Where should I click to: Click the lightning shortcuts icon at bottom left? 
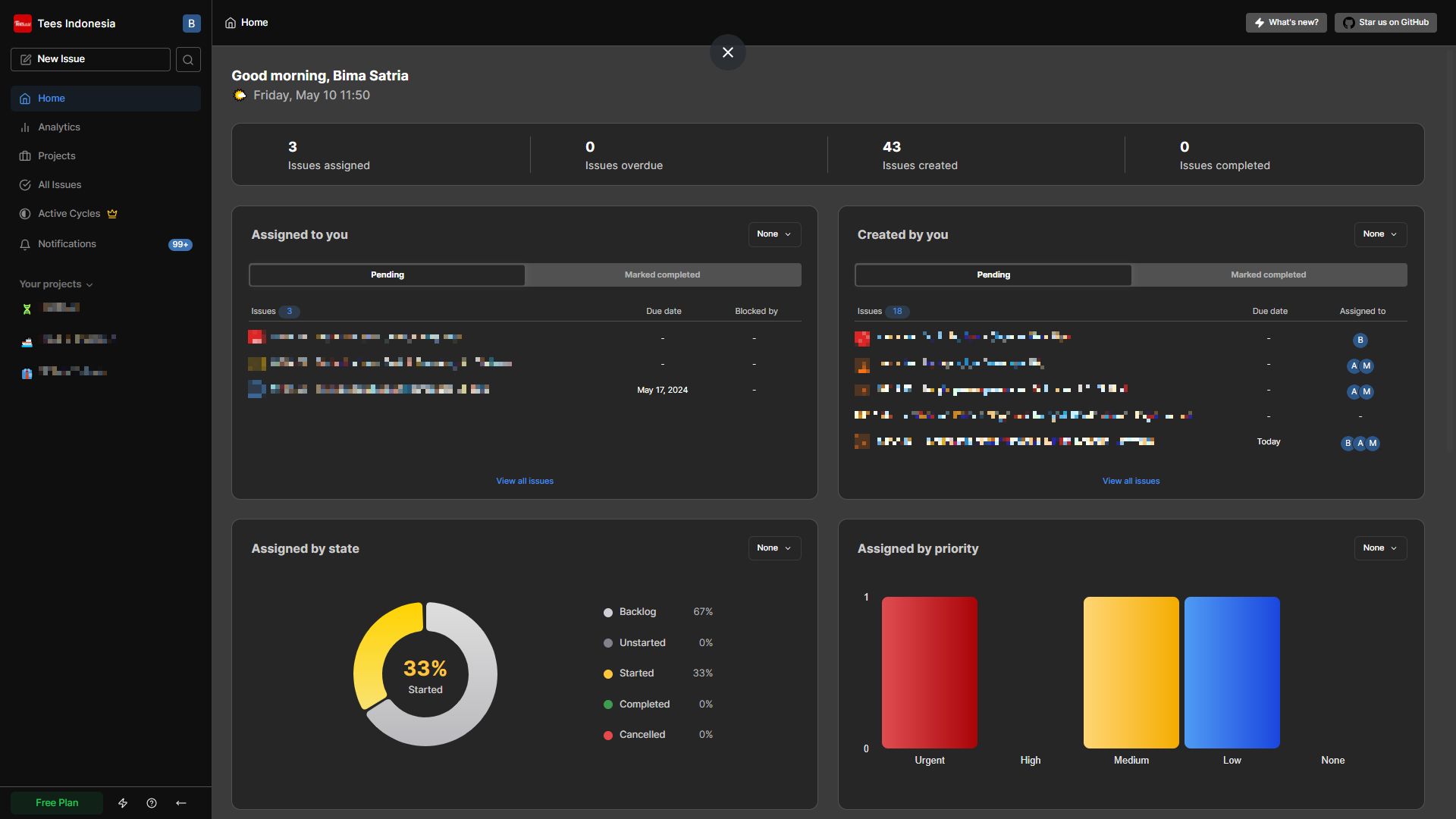click(x=123, y=803)
